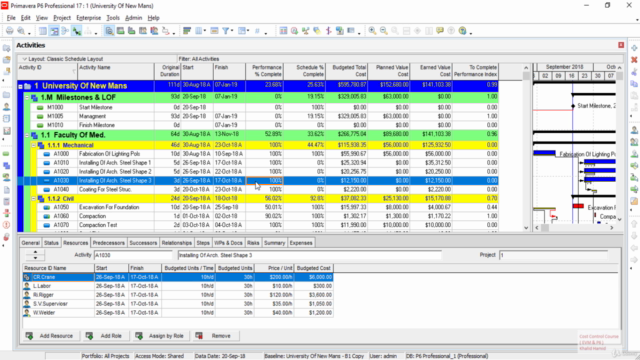Click the Remove button
This screenshot has height=360, width=640.
click(x=216, y=336)
